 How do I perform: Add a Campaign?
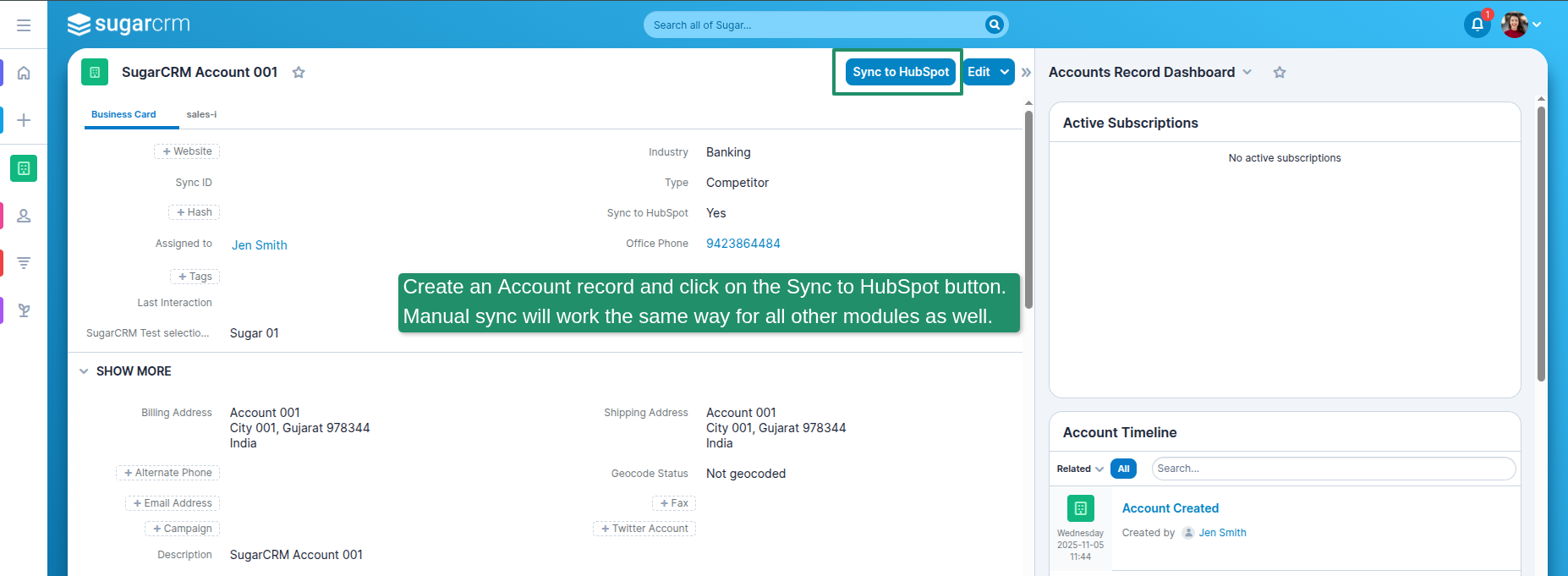tap(182, 529)
